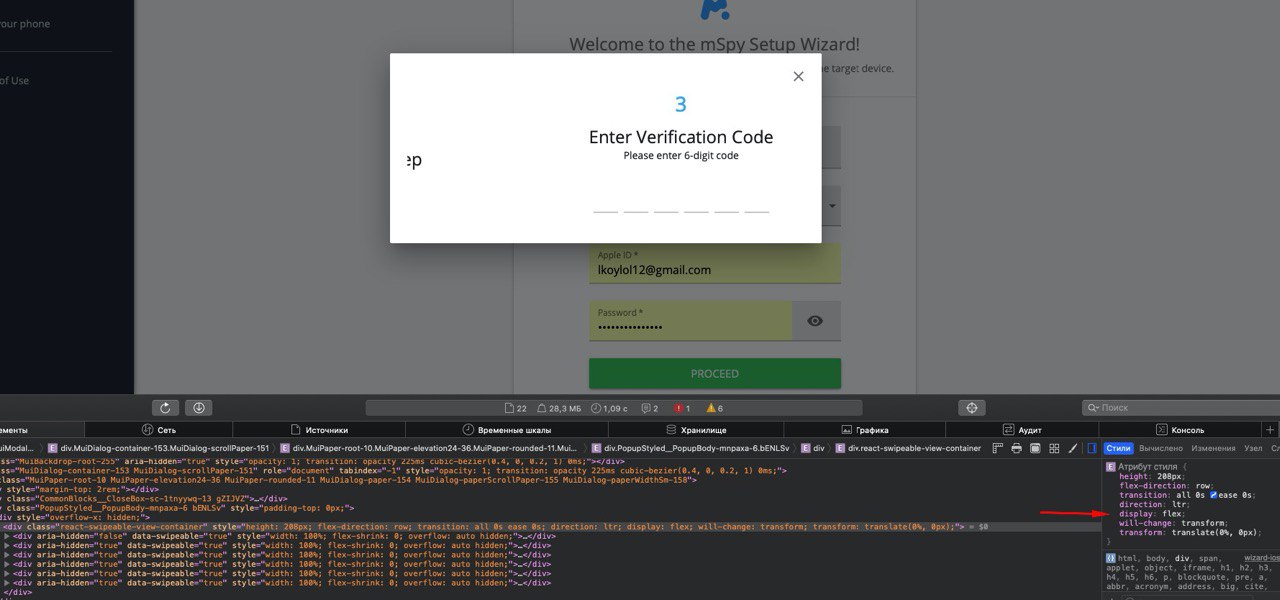This screenshot has width=1280, height=600.
Task: Open the Хранилище tab
Action: (x=695, y=429)
